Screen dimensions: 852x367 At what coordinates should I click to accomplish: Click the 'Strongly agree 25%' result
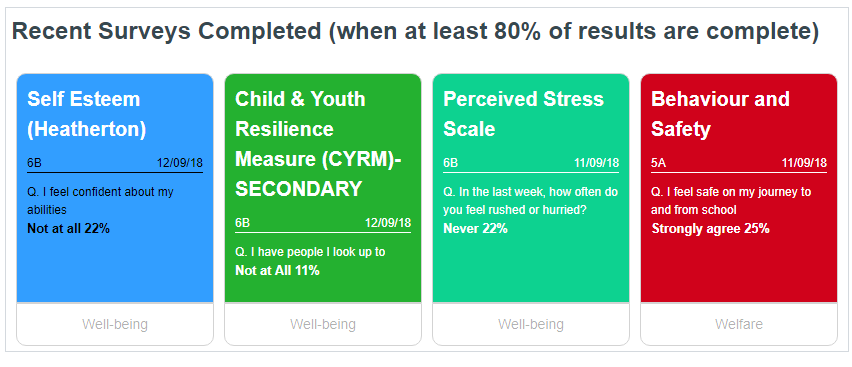point(710,229)
